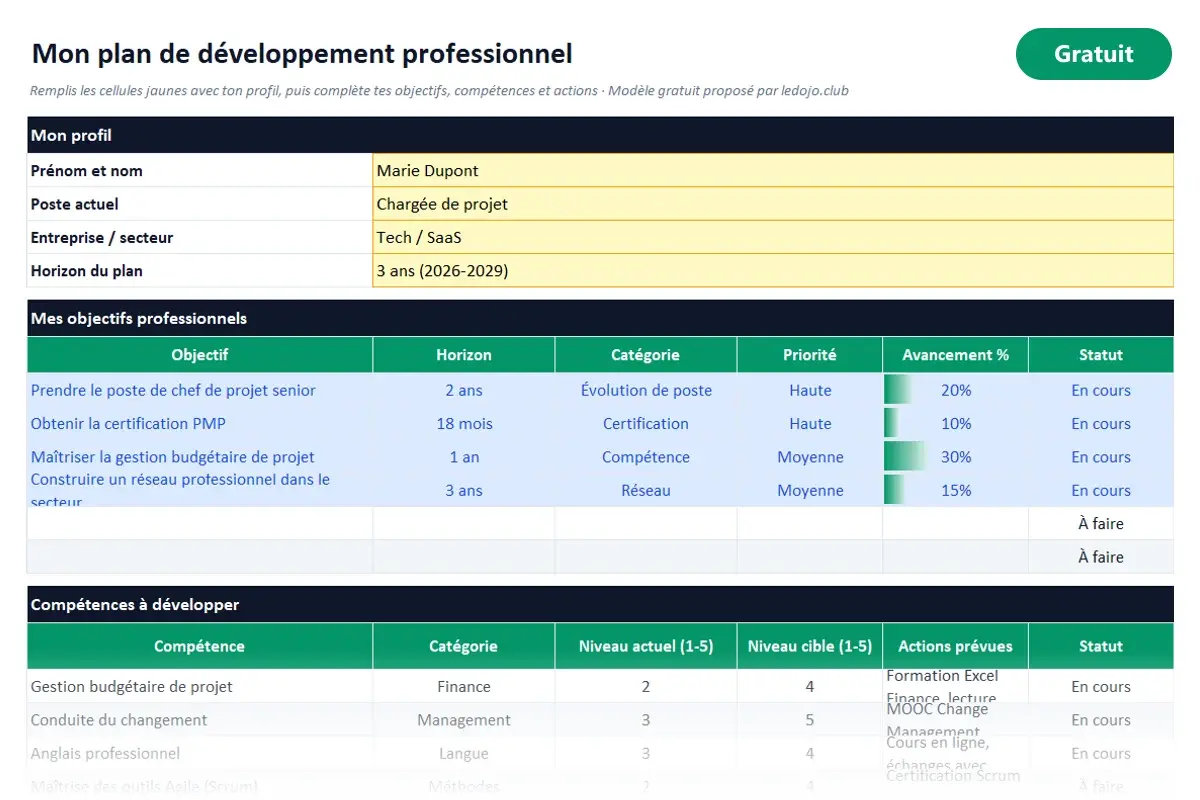Select the Mon profil section header
This screenshot has height=800, width=1200.
tap(600, 135)
